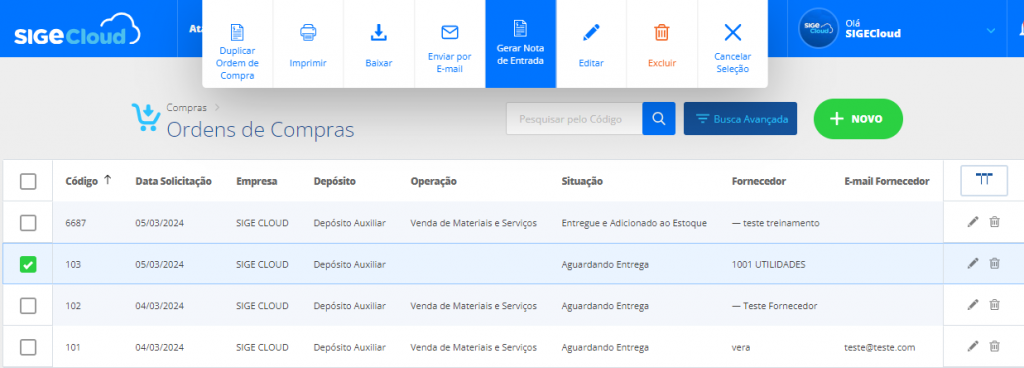Screen dimensions: 1024x368
Task: Delete order 102 with trash icon
Action: (995, 305)
